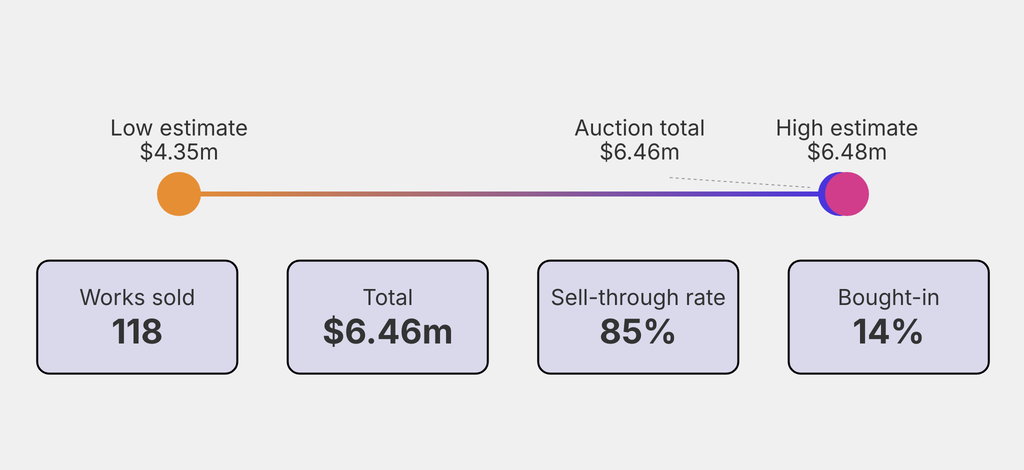Click the orange Low estimate dot
This screenshot has width=1024, height=470.
point(179,194)
